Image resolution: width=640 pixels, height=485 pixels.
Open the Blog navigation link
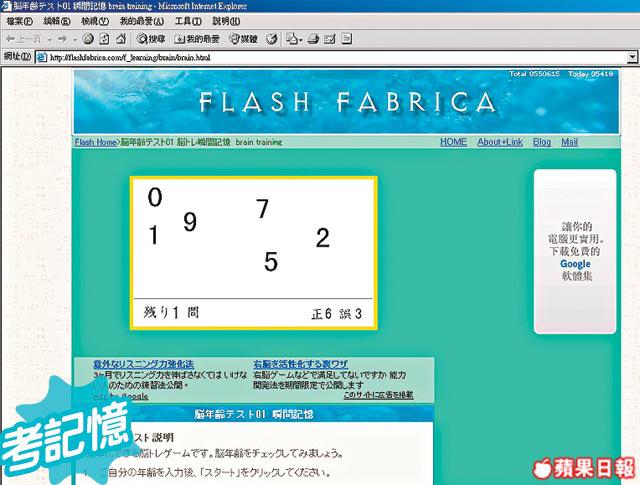pos(542,142)
